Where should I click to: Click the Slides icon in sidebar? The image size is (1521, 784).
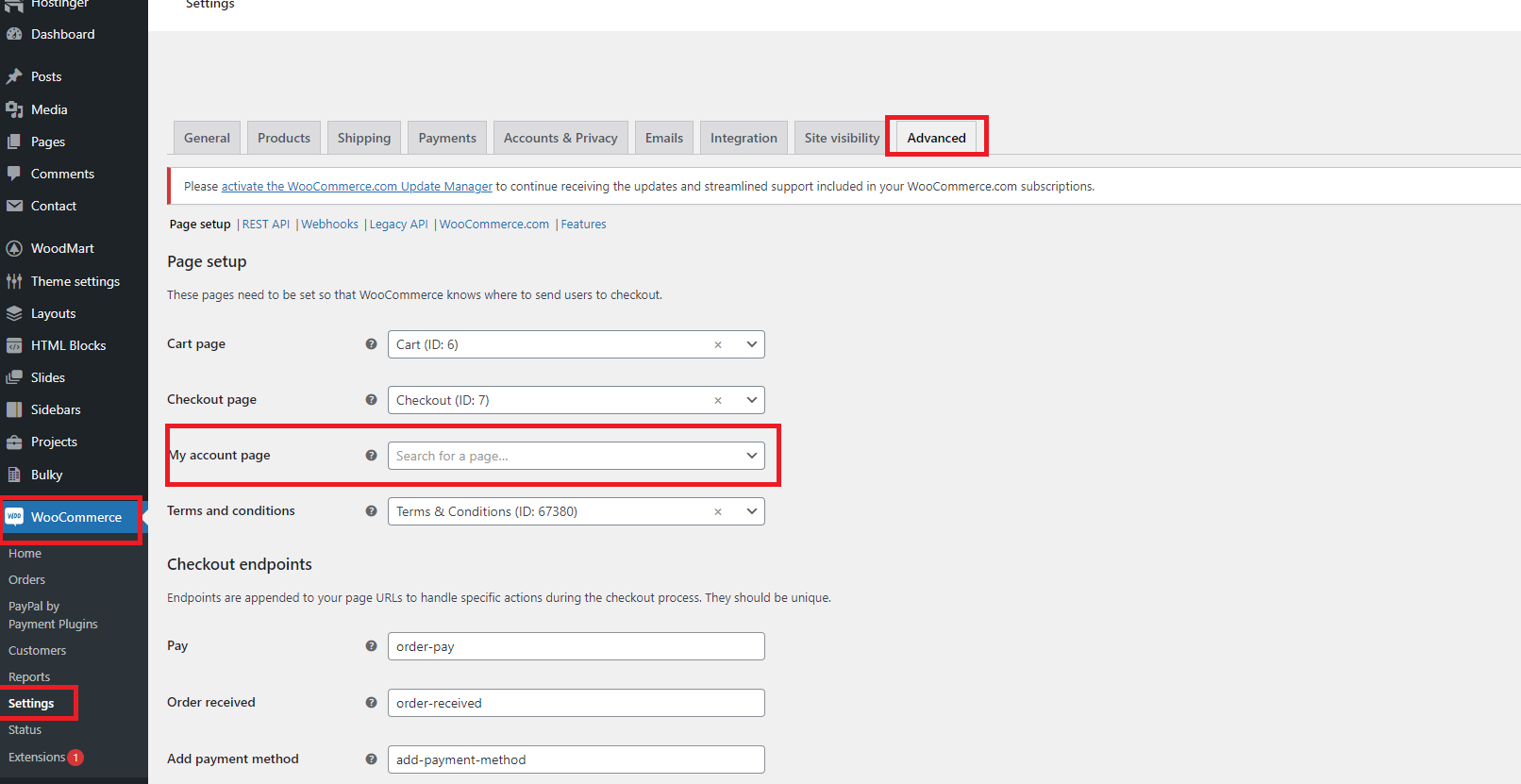pyautogui.click(x=14, y=377)
